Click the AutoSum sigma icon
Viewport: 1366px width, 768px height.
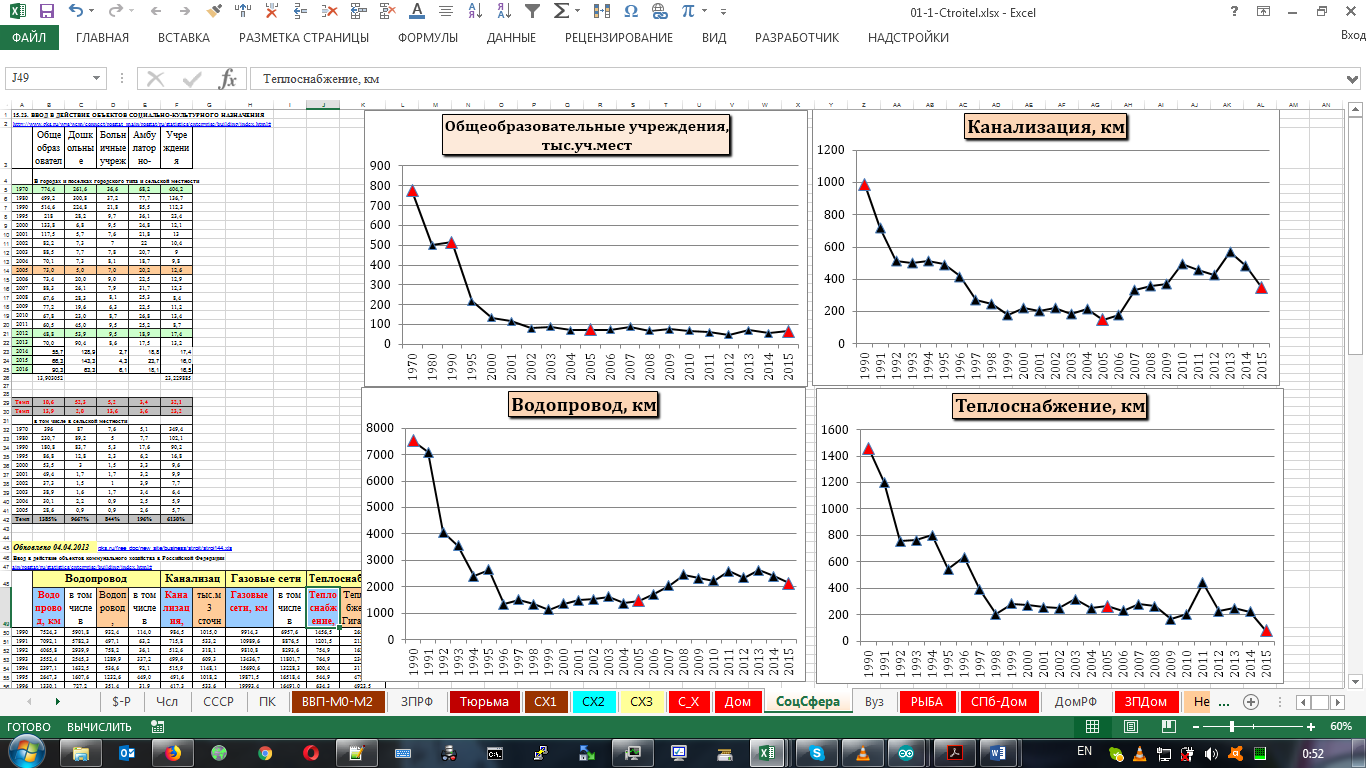[562, 12]
